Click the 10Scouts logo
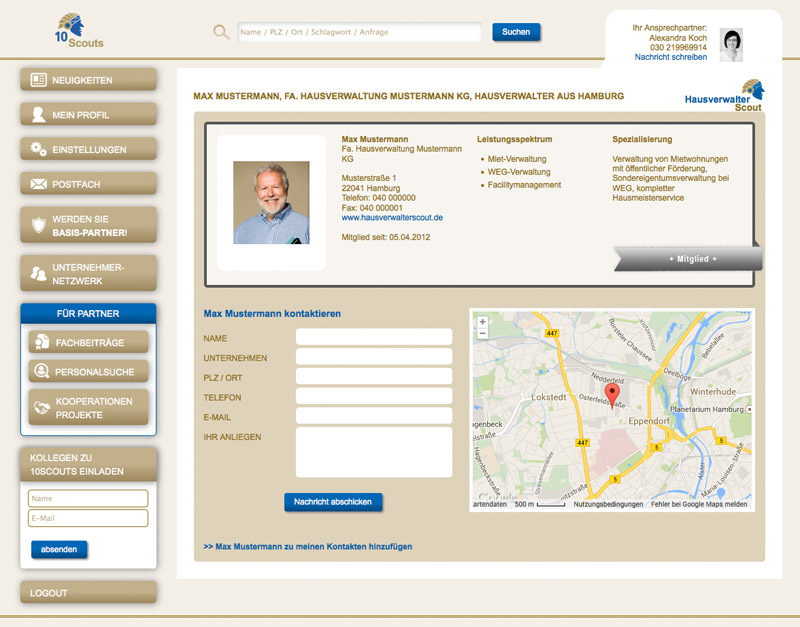The image size is (800, 627). point(80,30)
